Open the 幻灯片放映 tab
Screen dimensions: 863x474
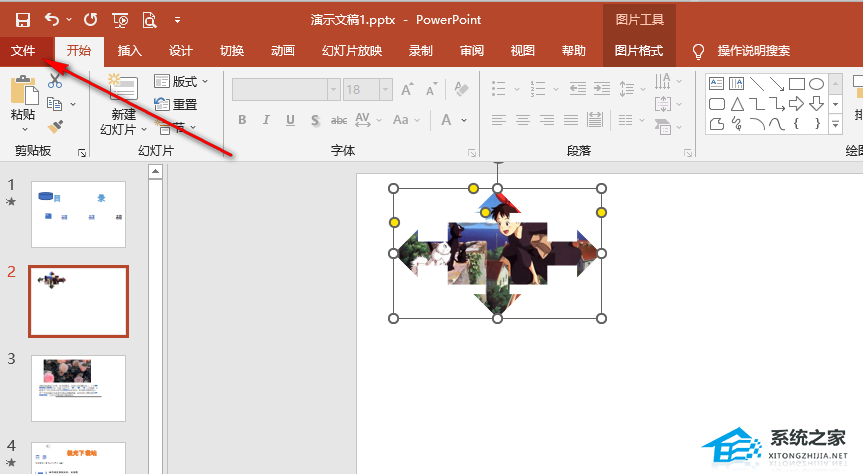[x=352, y=51]
